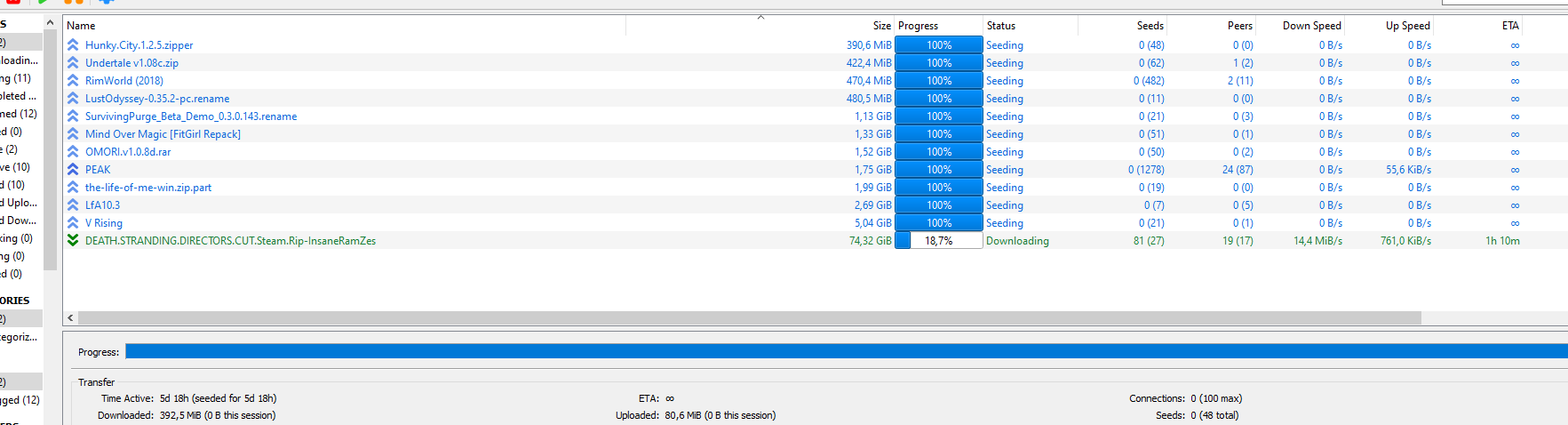Select the RimWorld (2018) torrent name
The width and height of the screenshot is (1568, 425).
124,80
